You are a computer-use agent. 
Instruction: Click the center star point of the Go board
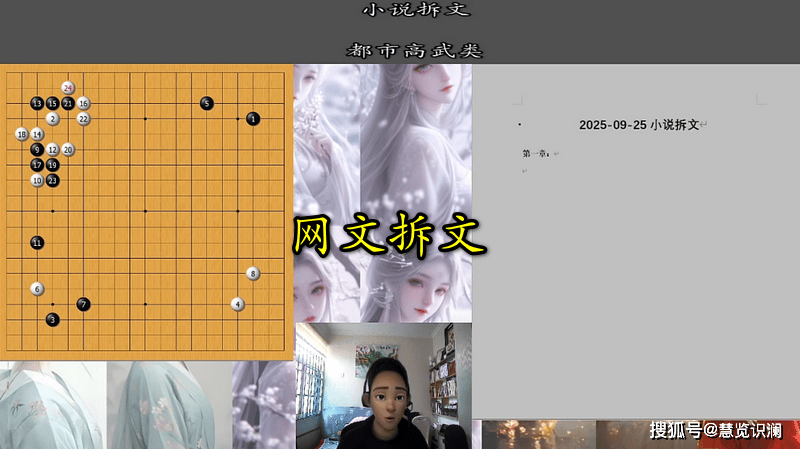(145, 211)
